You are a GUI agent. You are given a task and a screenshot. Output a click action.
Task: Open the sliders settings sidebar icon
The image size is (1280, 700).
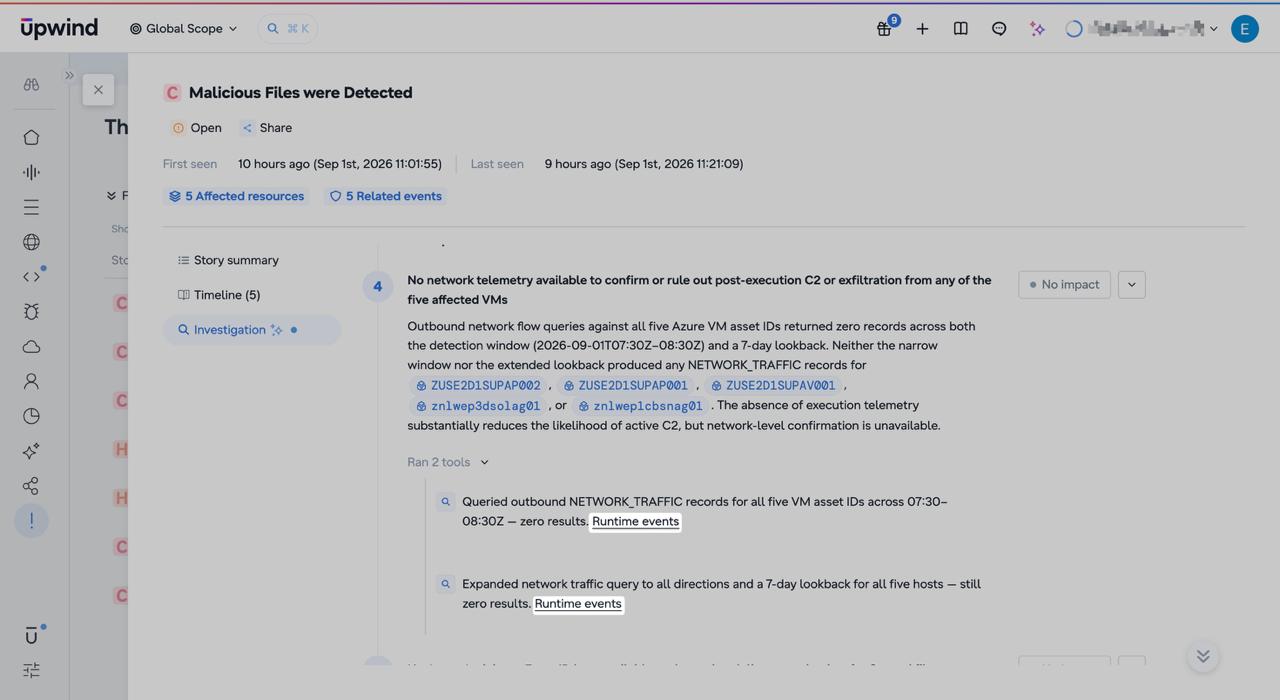[x=31, y=670]
